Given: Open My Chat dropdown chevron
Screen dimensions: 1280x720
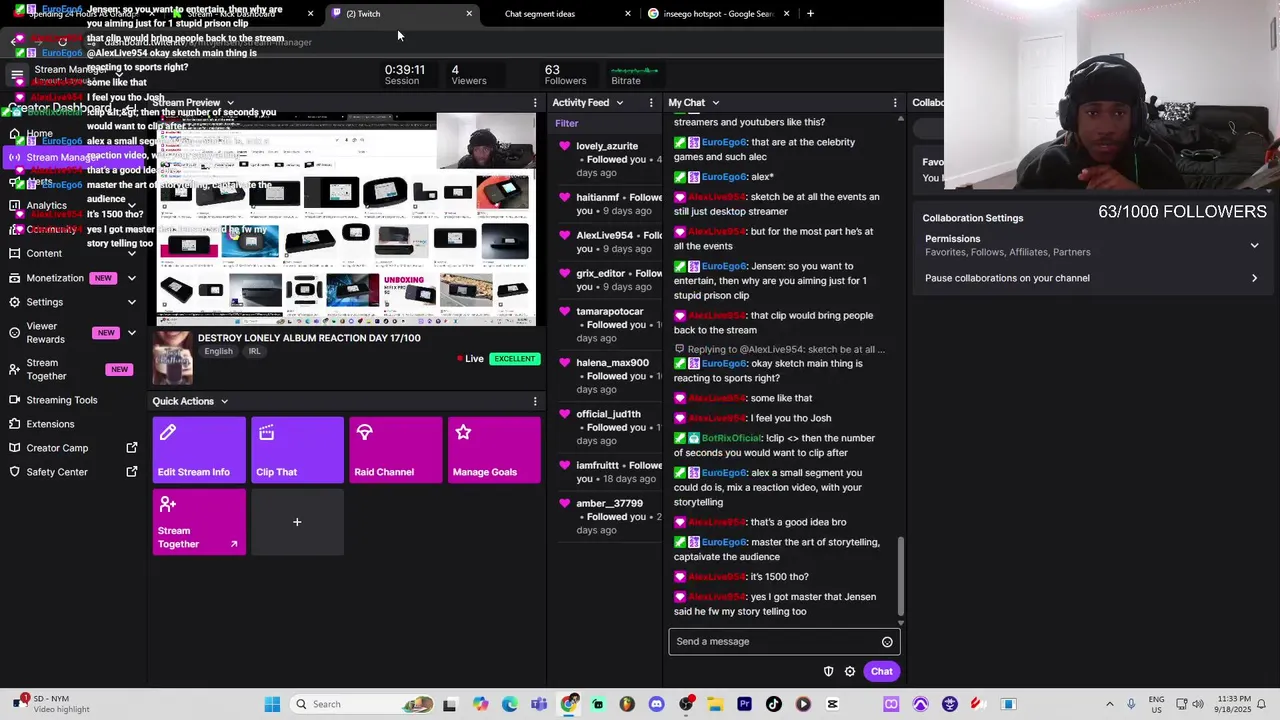Looking at the screenshot, I should pyautogui.click(x=715, y=103).
